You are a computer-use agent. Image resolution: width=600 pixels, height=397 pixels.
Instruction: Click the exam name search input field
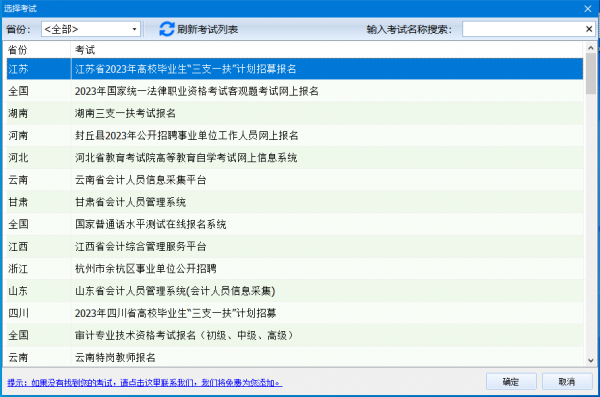pyautogui.click(x=523, y=29)
